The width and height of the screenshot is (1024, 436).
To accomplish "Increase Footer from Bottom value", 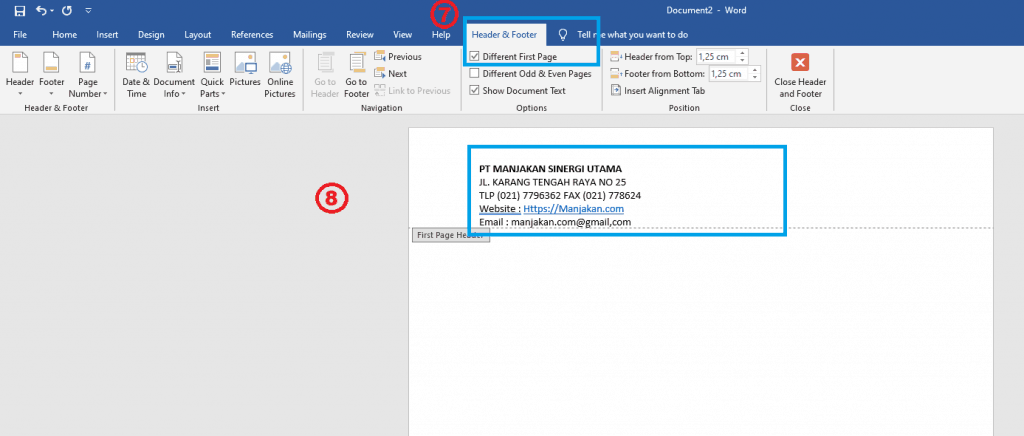I will [x=755, y=70].
